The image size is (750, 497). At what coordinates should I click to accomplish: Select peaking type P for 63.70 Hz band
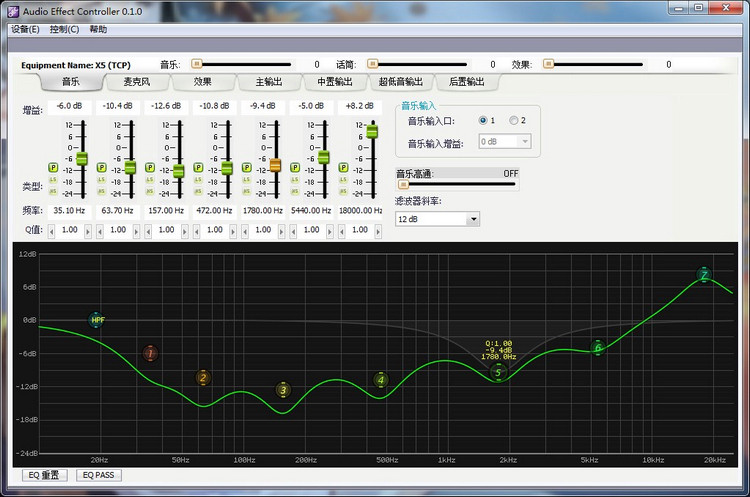pyautogui.click(x=101, y=167)
